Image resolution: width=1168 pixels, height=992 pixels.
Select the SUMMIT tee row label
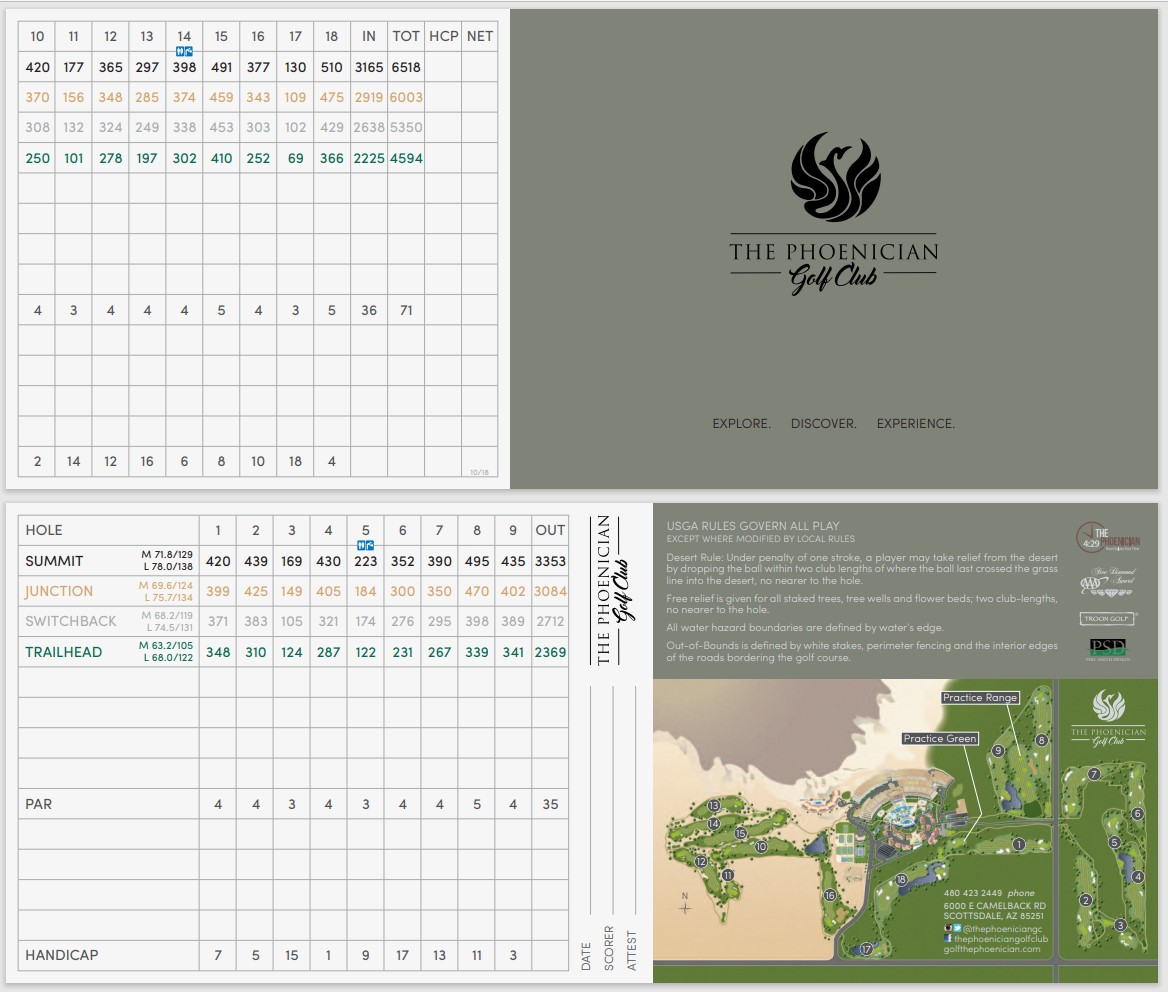point(54,561)
